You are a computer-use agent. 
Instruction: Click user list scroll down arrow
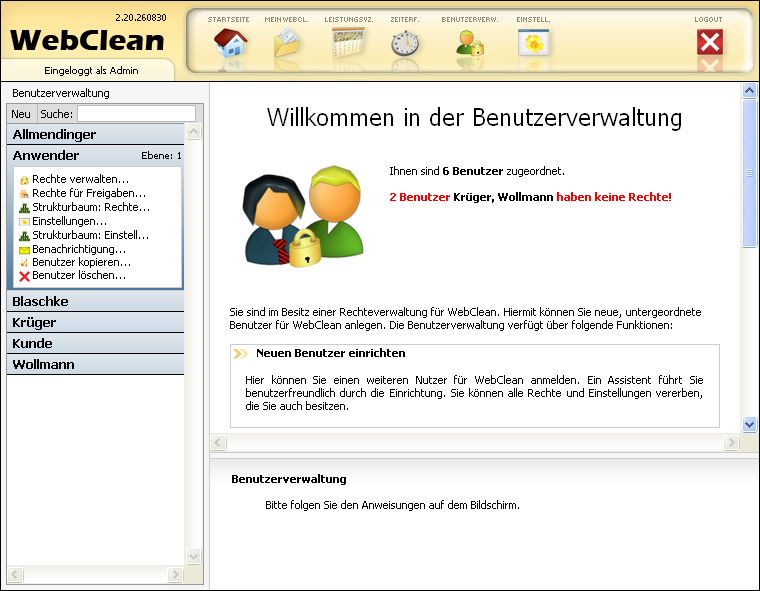[193, 556]
